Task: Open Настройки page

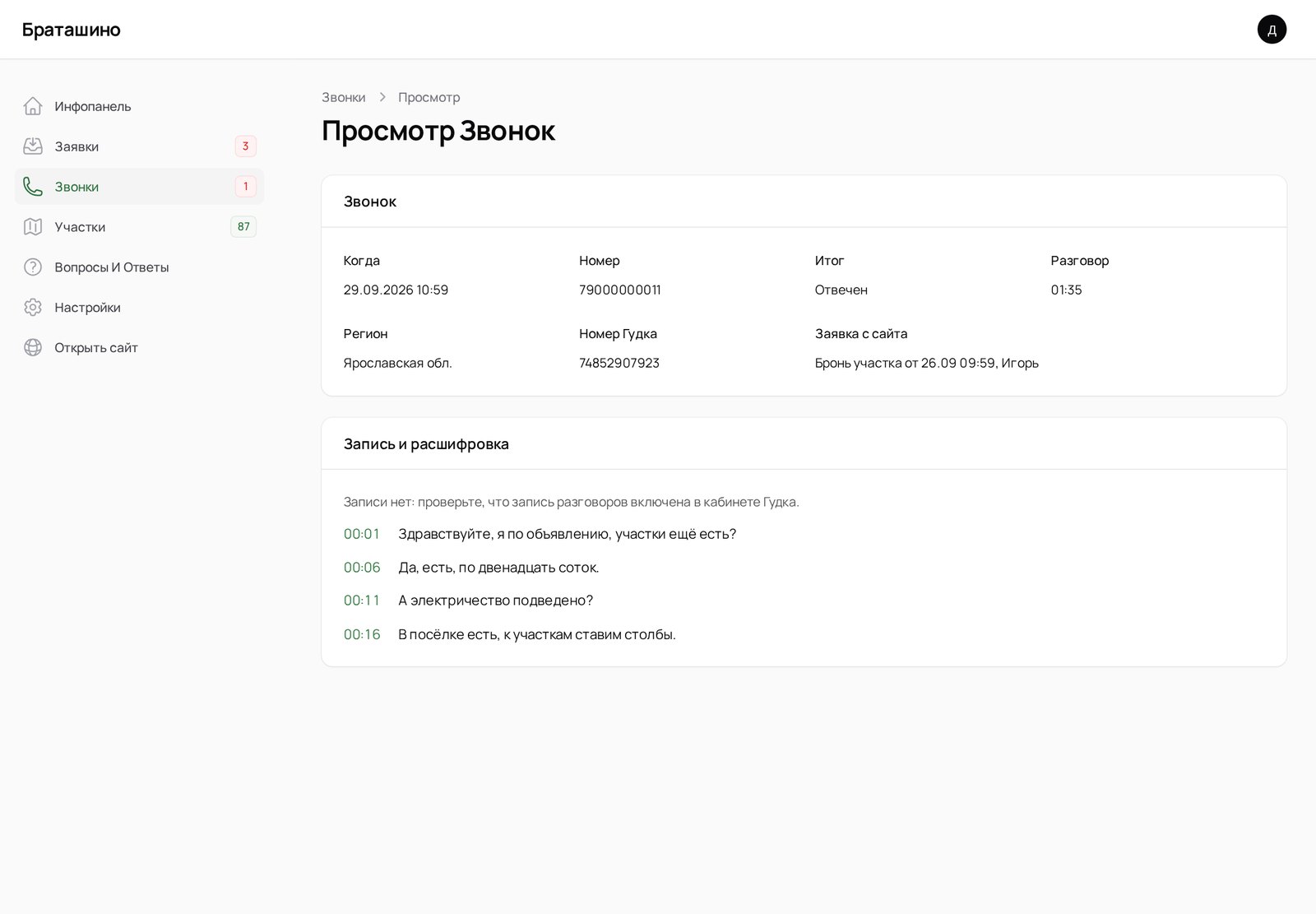Action: tap(139, 308)
